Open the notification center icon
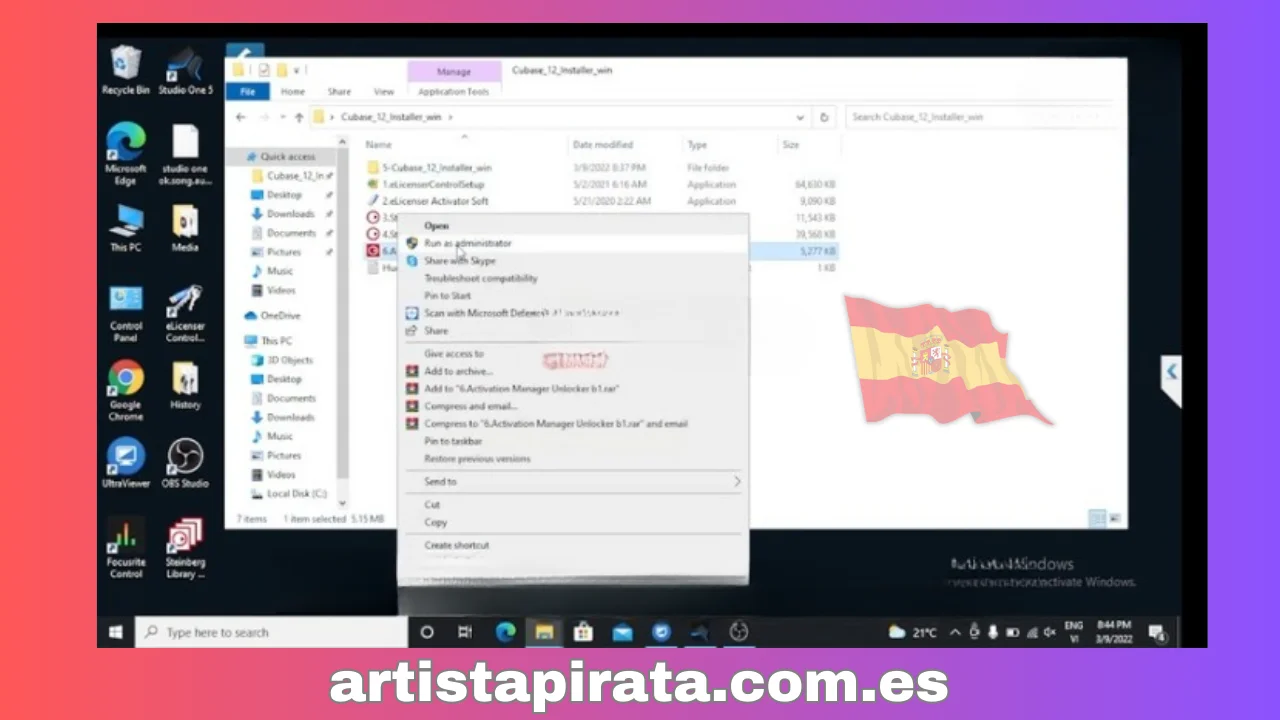The height and width of the screenshot is (720, 1280). point(1157,632)
